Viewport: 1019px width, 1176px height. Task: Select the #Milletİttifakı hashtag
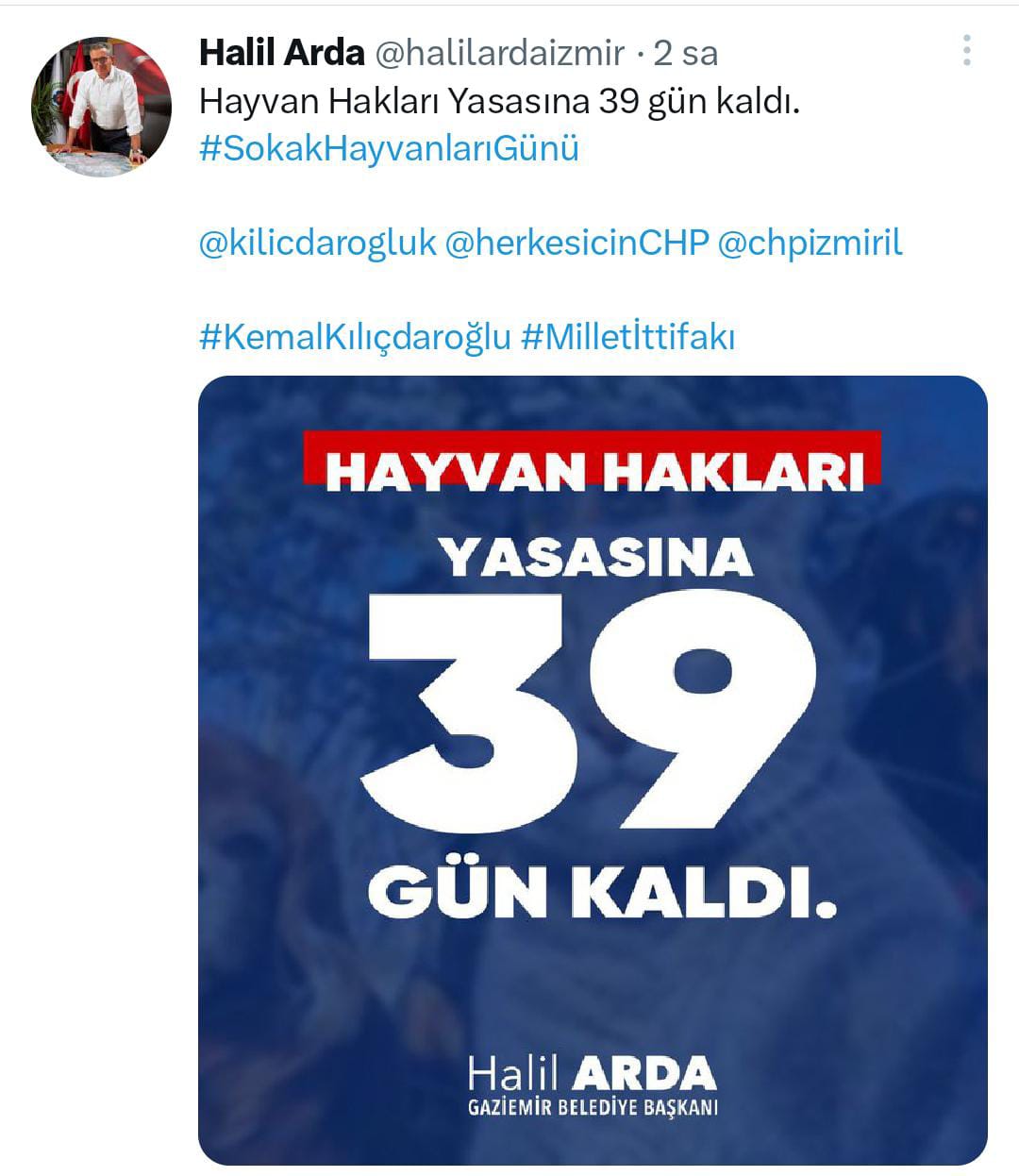point(627,337)
